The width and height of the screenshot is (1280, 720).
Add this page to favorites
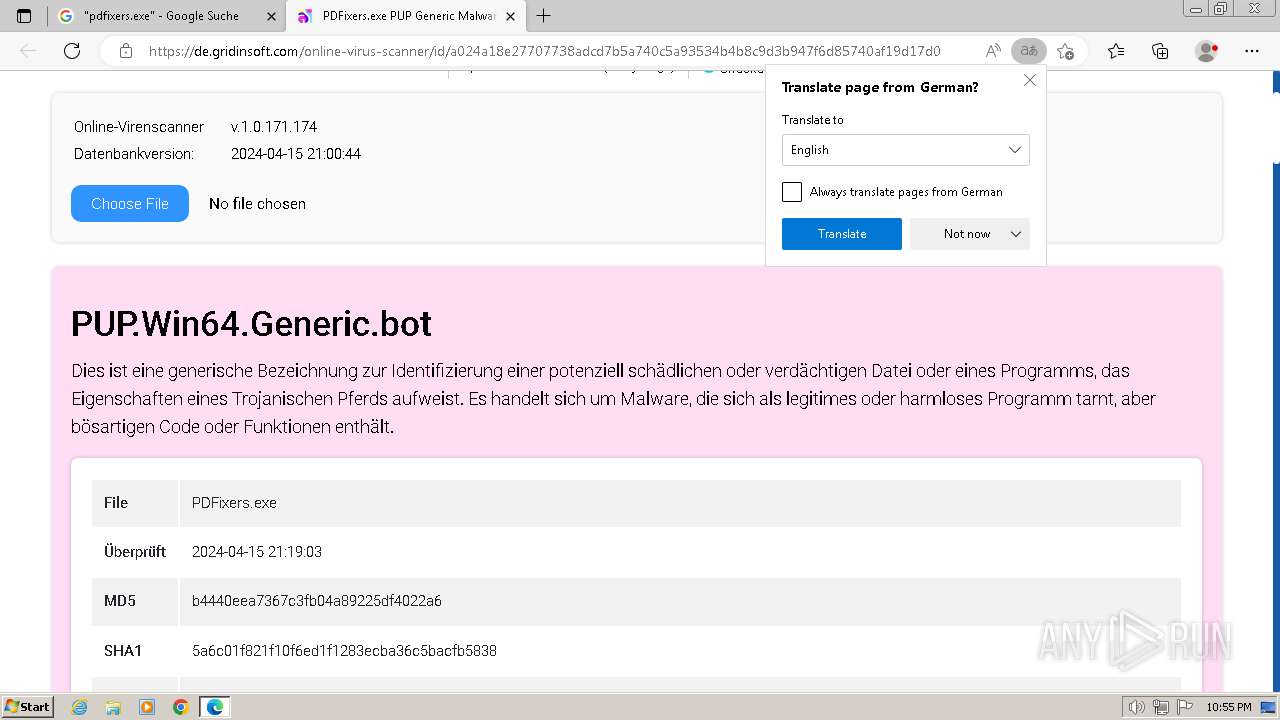[x=1066, y=51]
